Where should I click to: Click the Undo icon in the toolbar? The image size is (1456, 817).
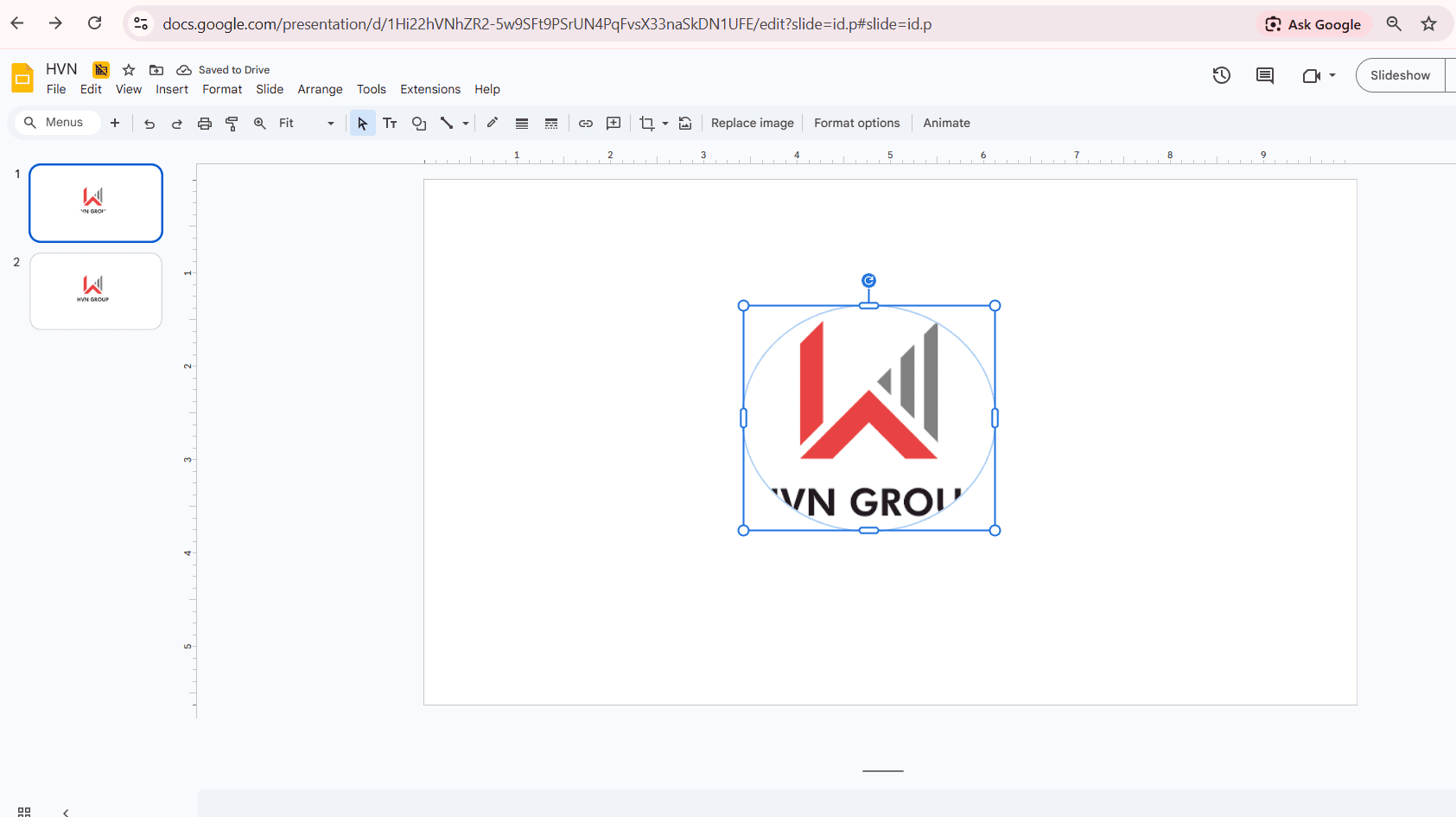click(149, 124)
